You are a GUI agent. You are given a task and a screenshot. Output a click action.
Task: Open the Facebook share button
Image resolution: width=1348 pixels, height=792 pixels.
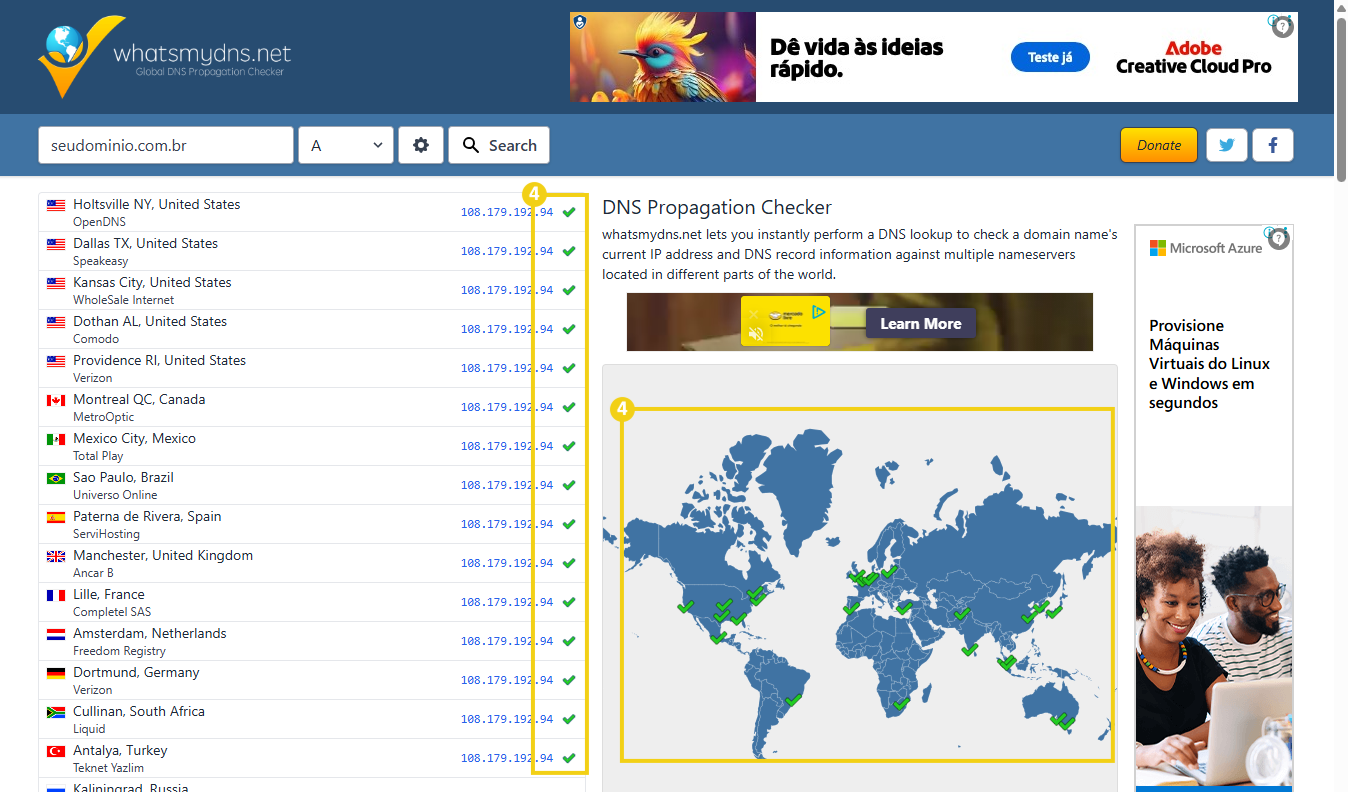1273,145
